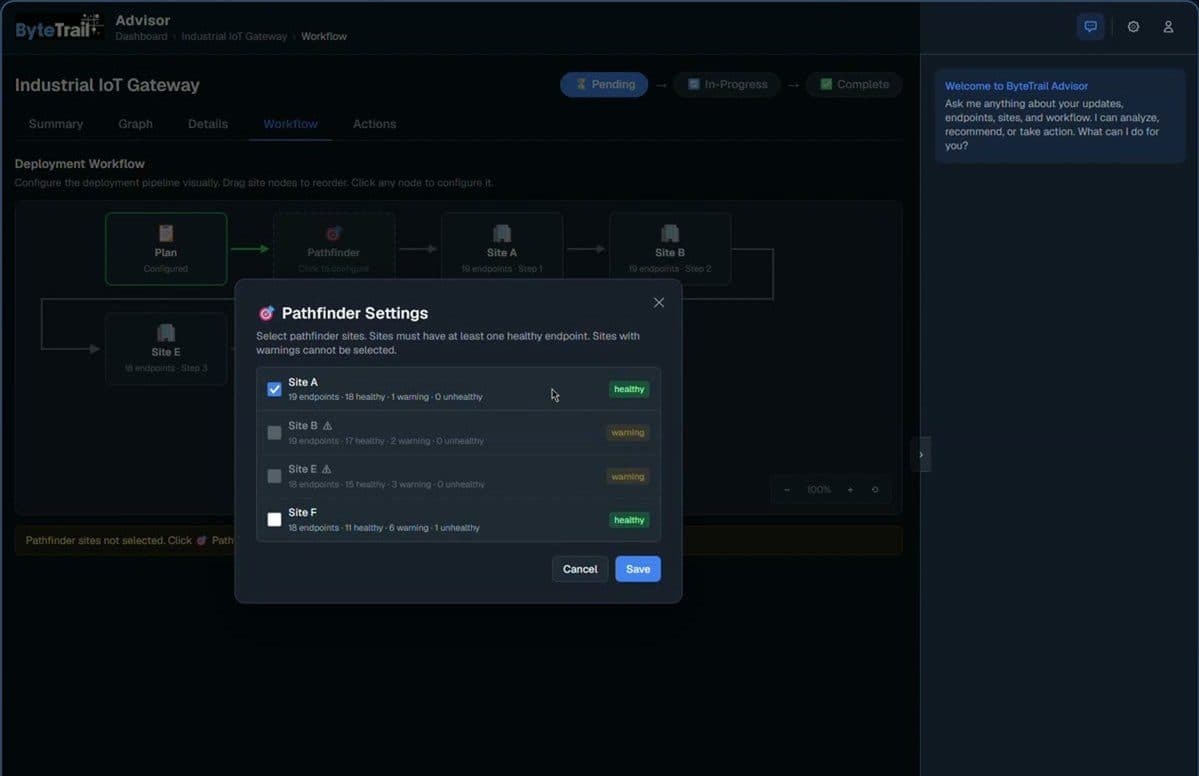
Task: Open the user profile icon
Action: [1168, 27]
